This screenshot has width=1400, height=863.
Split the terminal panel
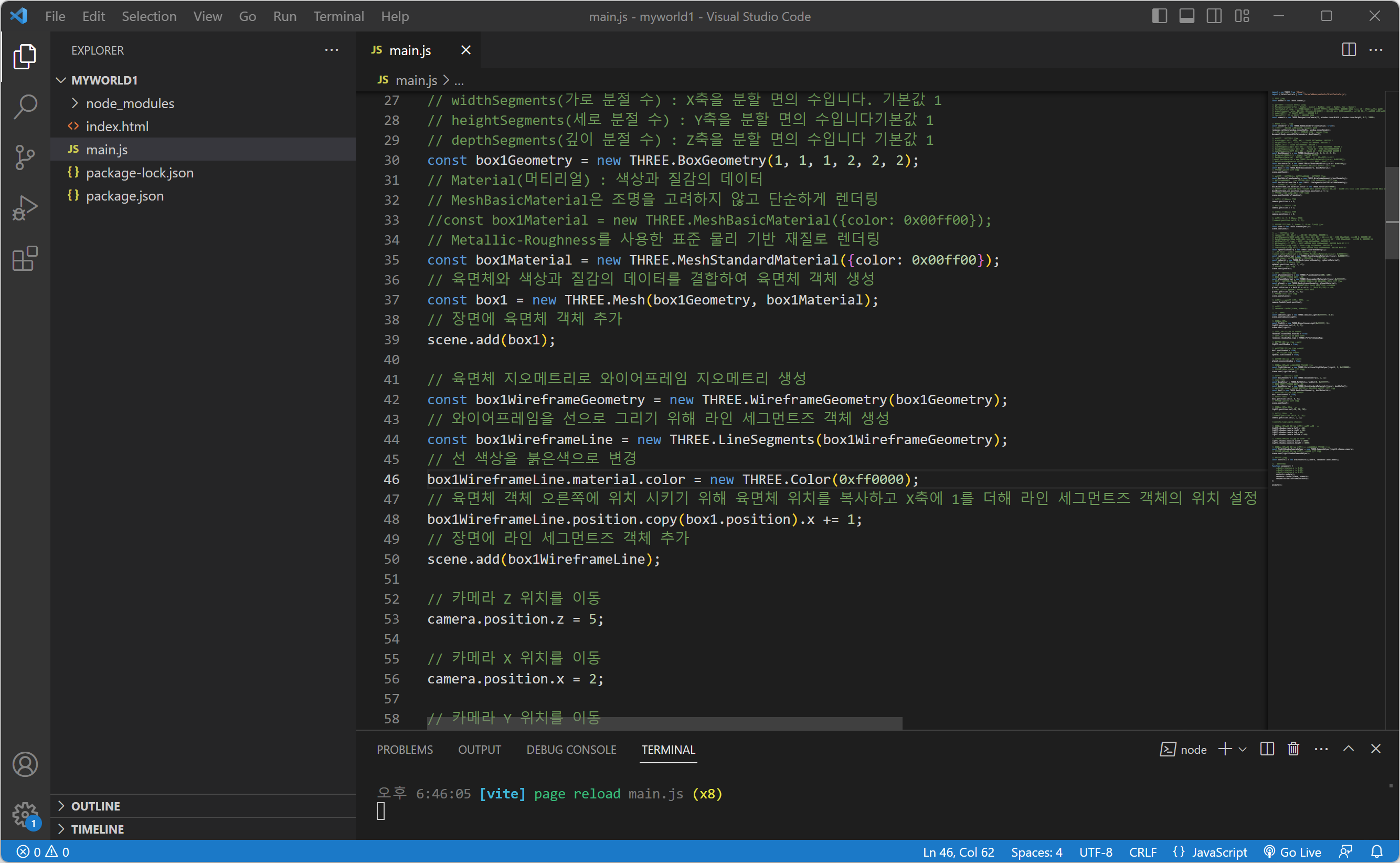click(x=1267, y=749)
